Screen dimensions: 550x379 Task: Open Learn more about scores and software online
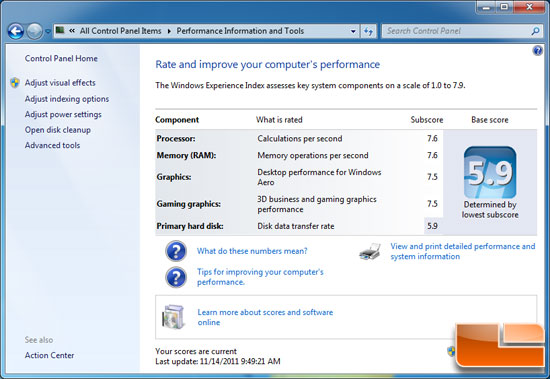click(265, 317)
